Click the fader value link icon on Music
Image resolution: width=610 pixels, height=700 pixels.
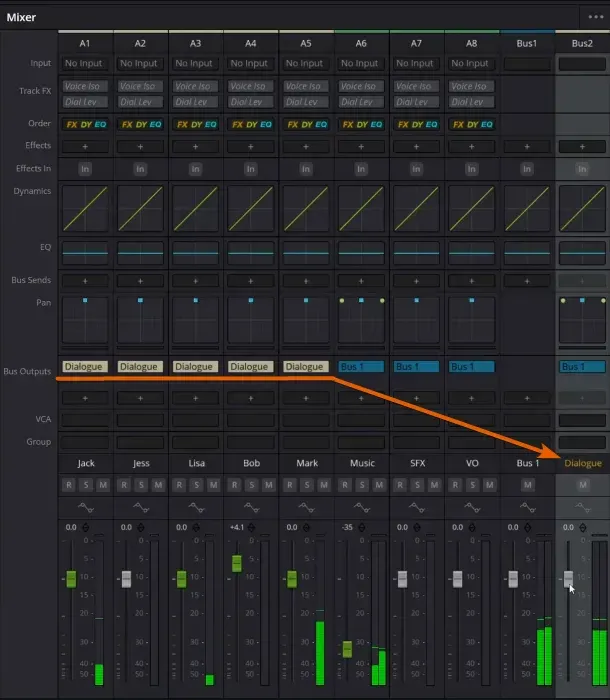(362, 527)
